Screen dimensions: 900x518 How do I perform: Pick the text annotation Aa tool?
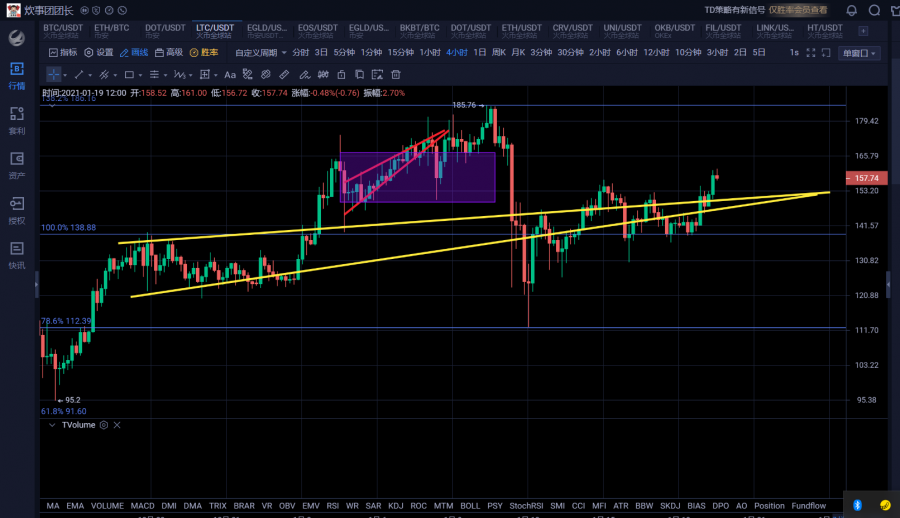click(230, 74)
